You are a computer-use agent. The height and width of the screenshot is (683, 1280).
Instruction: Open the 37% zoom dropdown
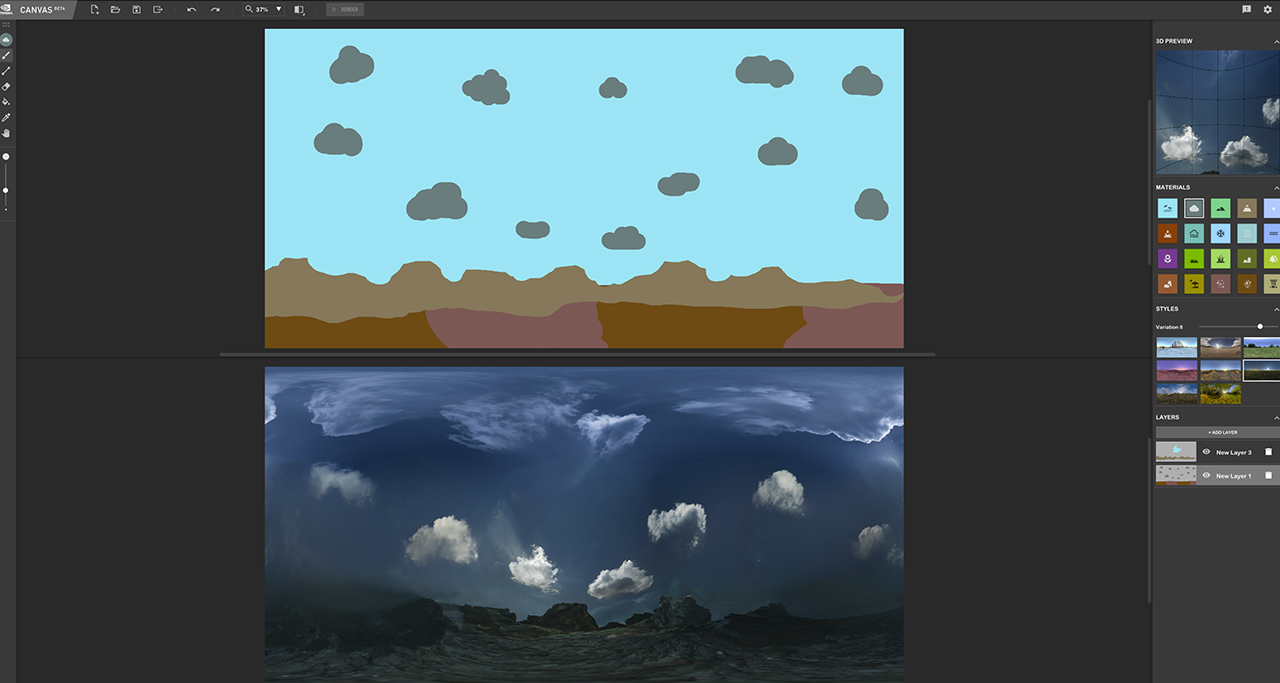pos(278,9)
